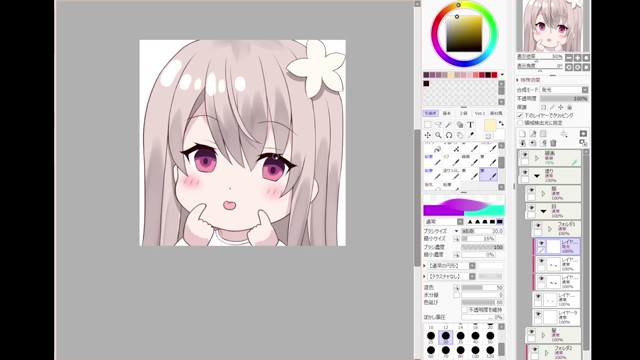Hide the top line-art layer via eye icon
The image size is (640, 360).
click(525, 155)
